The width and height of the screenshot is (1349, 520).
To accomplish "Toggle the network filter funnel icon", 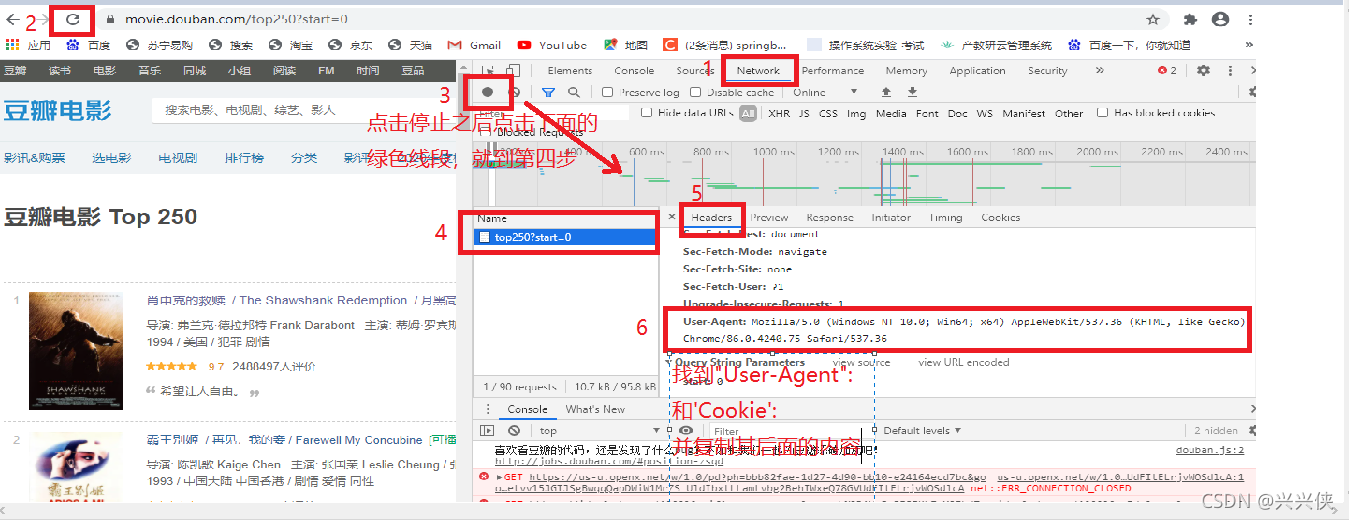I will click(x=548, y=92).
